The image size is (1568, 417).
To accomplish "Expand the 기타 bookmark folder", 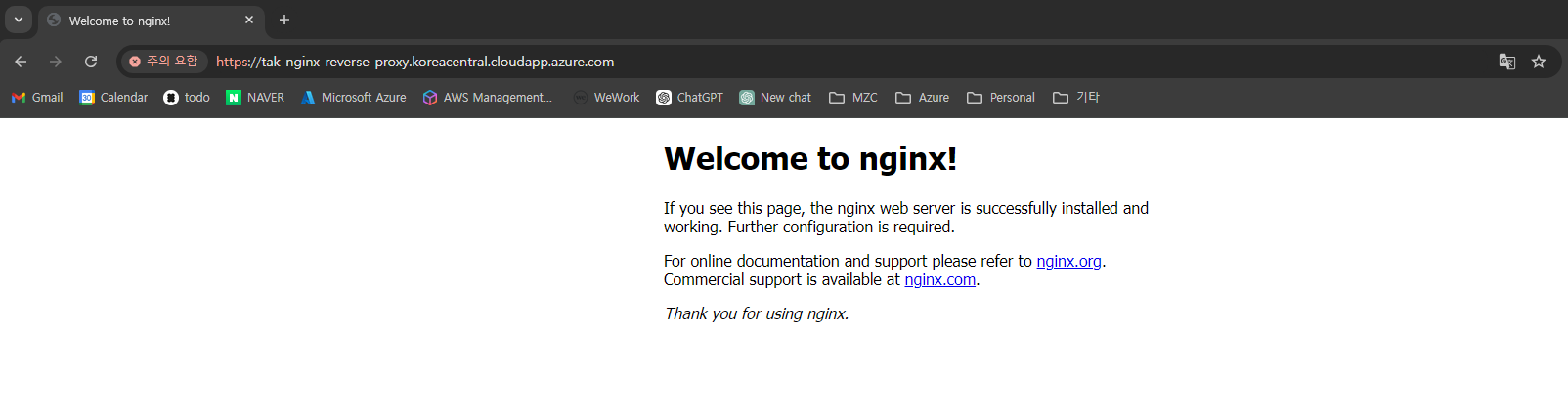I will 1076,98.
